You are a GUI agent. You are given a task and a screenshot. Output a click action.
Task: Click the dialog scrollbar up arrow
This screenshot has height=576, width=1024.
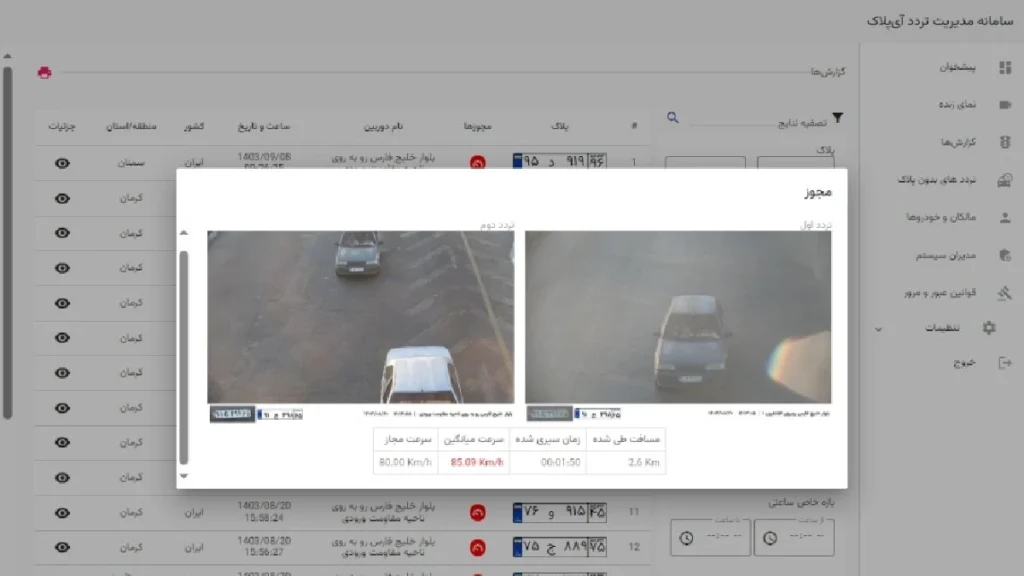[184, 232]
